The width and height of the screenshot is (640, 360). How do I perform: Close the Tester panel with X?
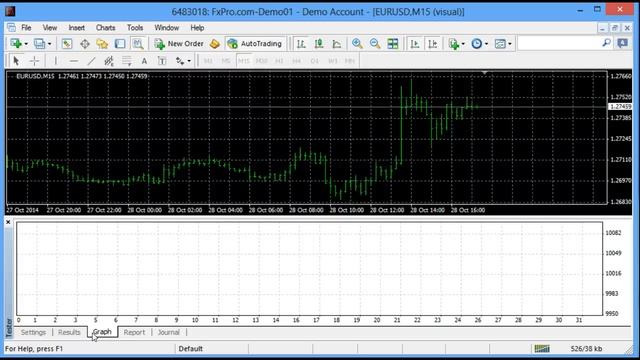pos(8,222)
